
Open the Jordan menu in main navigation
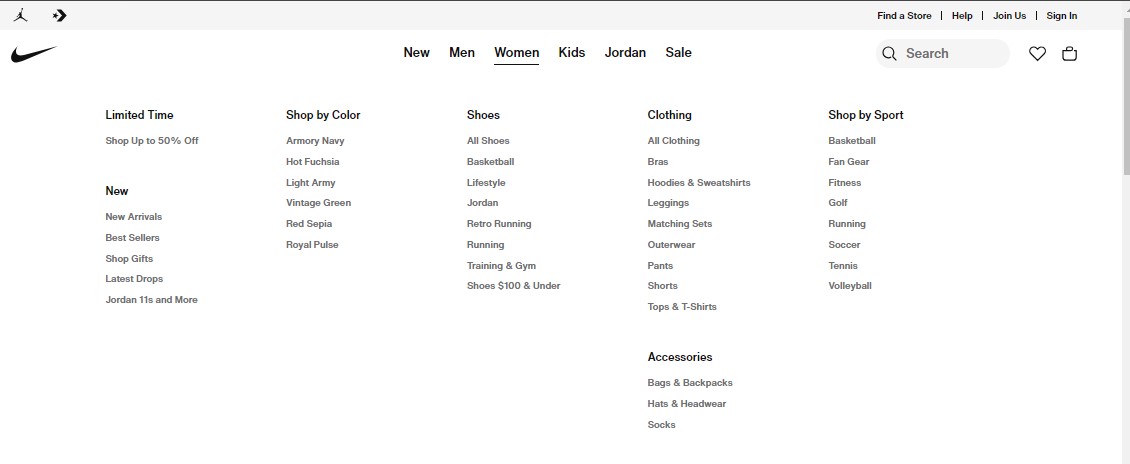(x=625, y=53)
